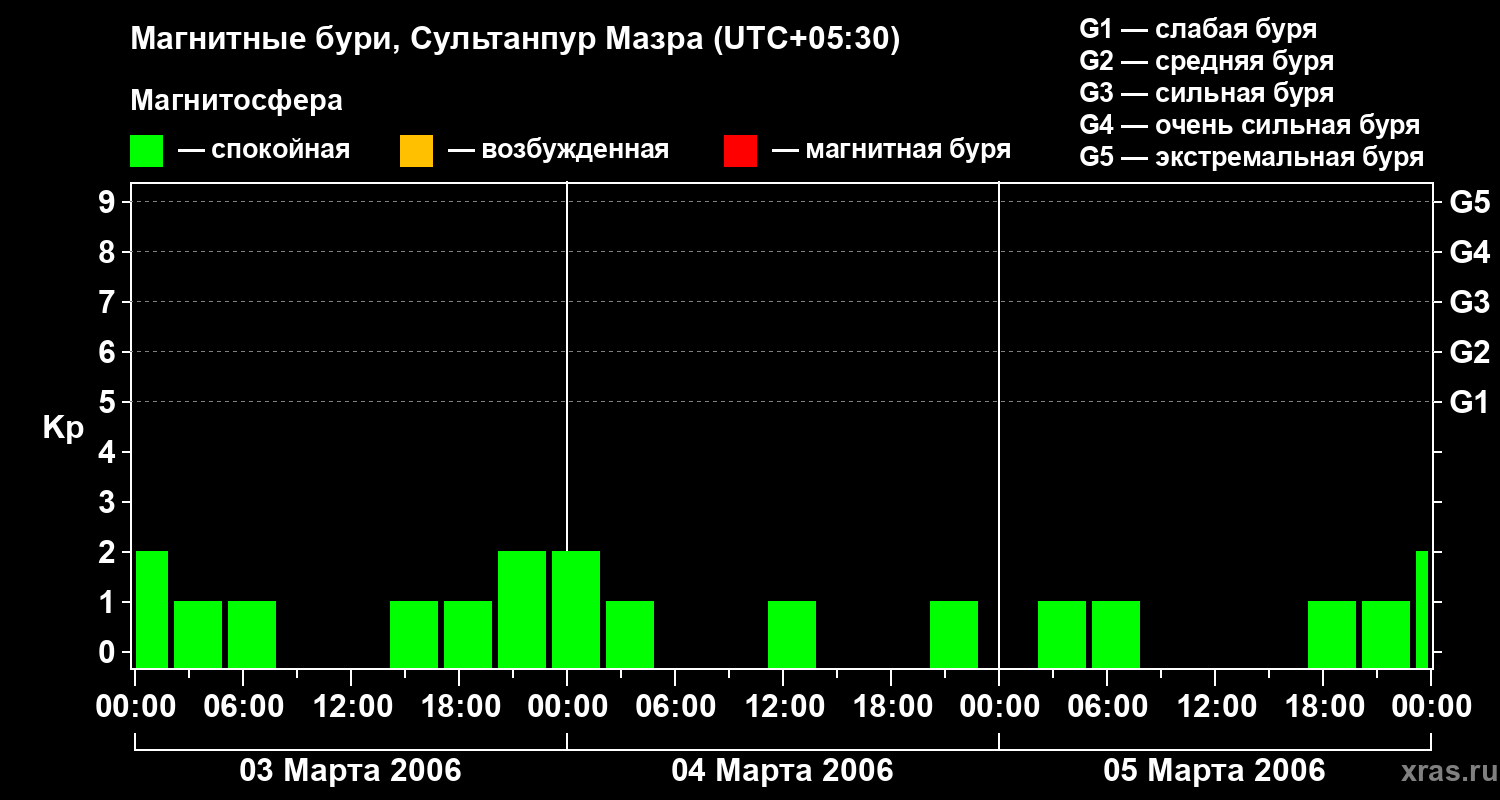The width and height of the screenshot is (1500, 800).
Task: Click the Kp 1 bar at 03:00 on 05 Марта
Action: (1062, 634)
